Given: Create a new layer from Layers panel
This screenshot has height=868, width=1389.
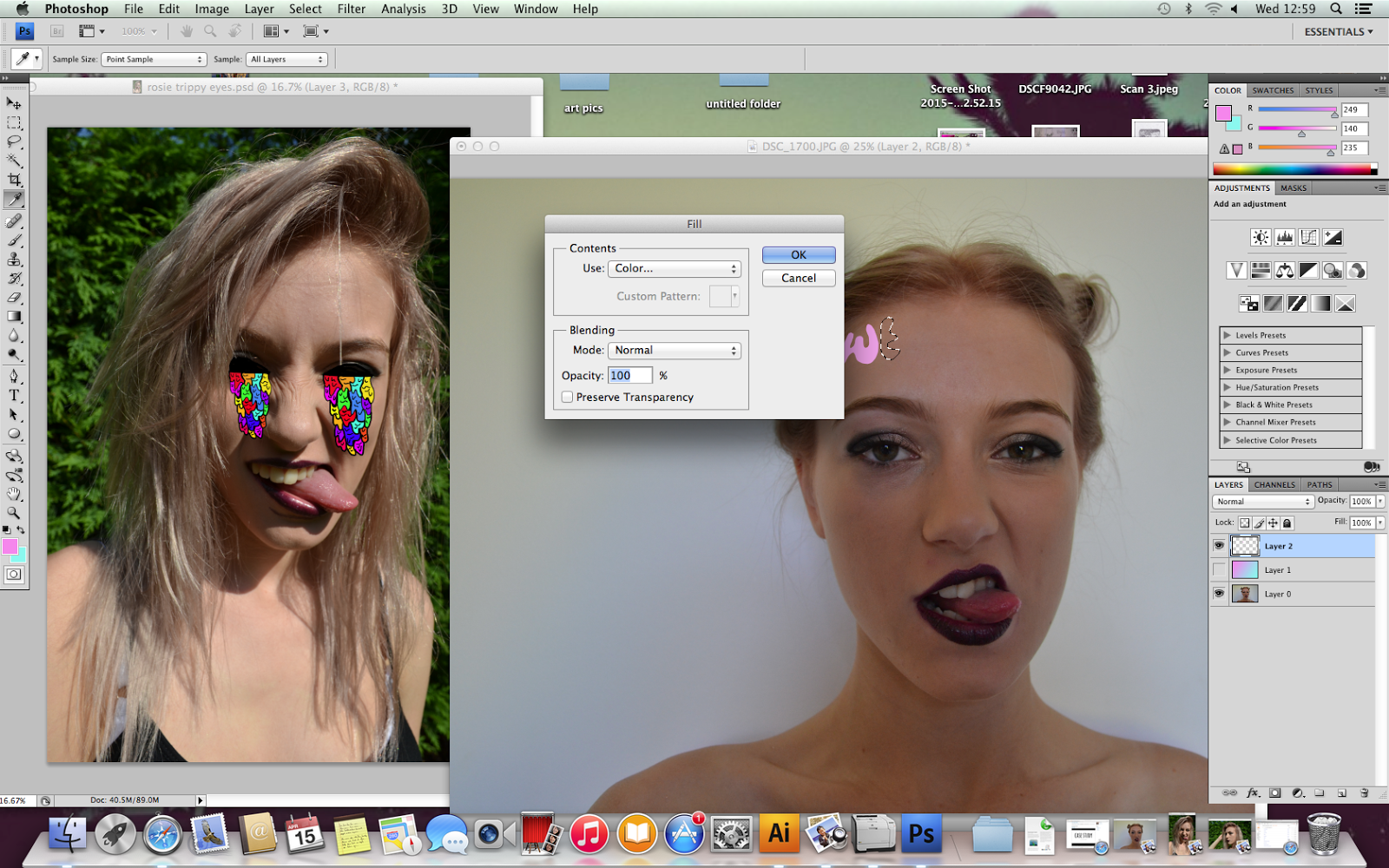Looking at the screenshot, I should click(1341, 792).
